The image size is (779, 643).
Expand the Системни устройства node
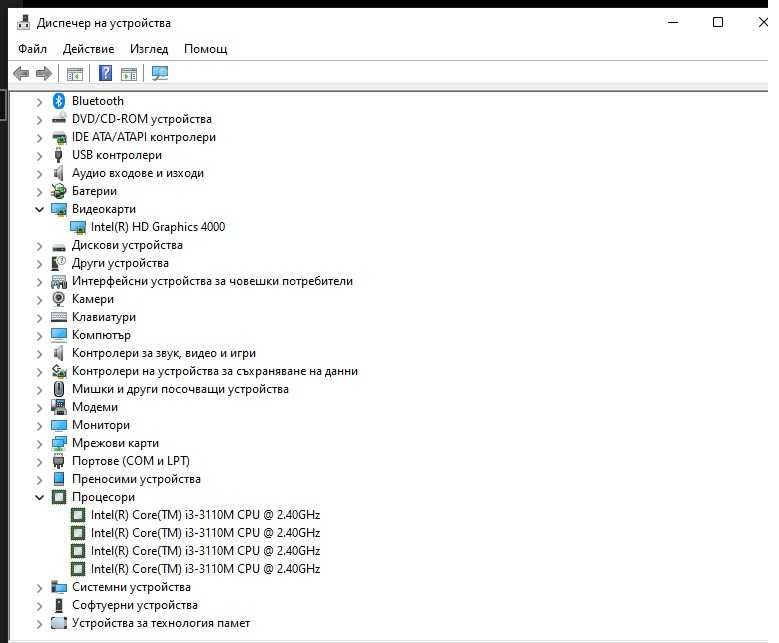coord(39,588)
